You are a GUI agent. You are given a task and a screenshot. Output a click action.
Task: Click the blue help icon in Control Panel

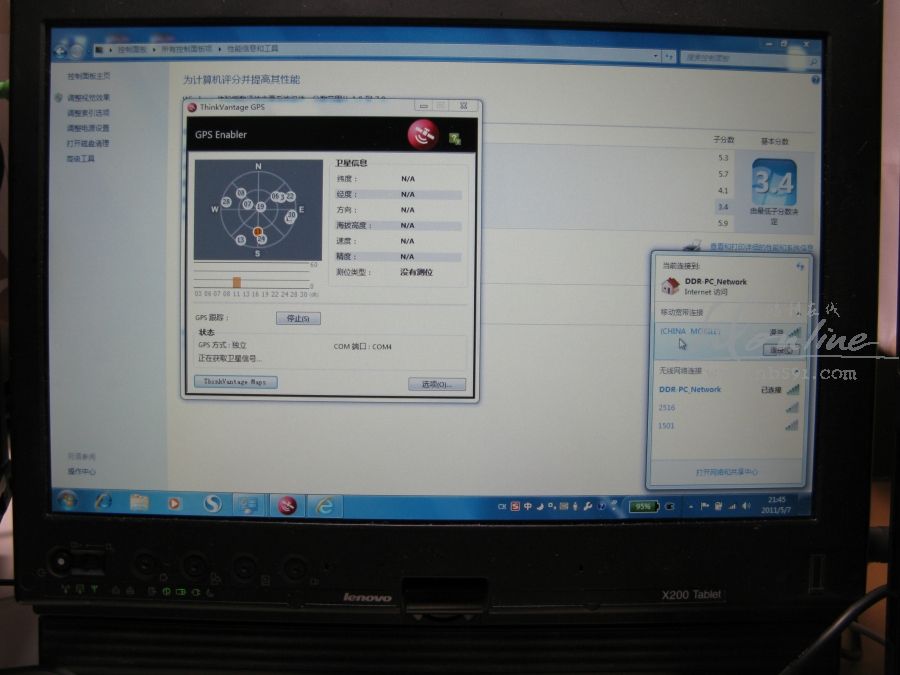click(816, 80)
